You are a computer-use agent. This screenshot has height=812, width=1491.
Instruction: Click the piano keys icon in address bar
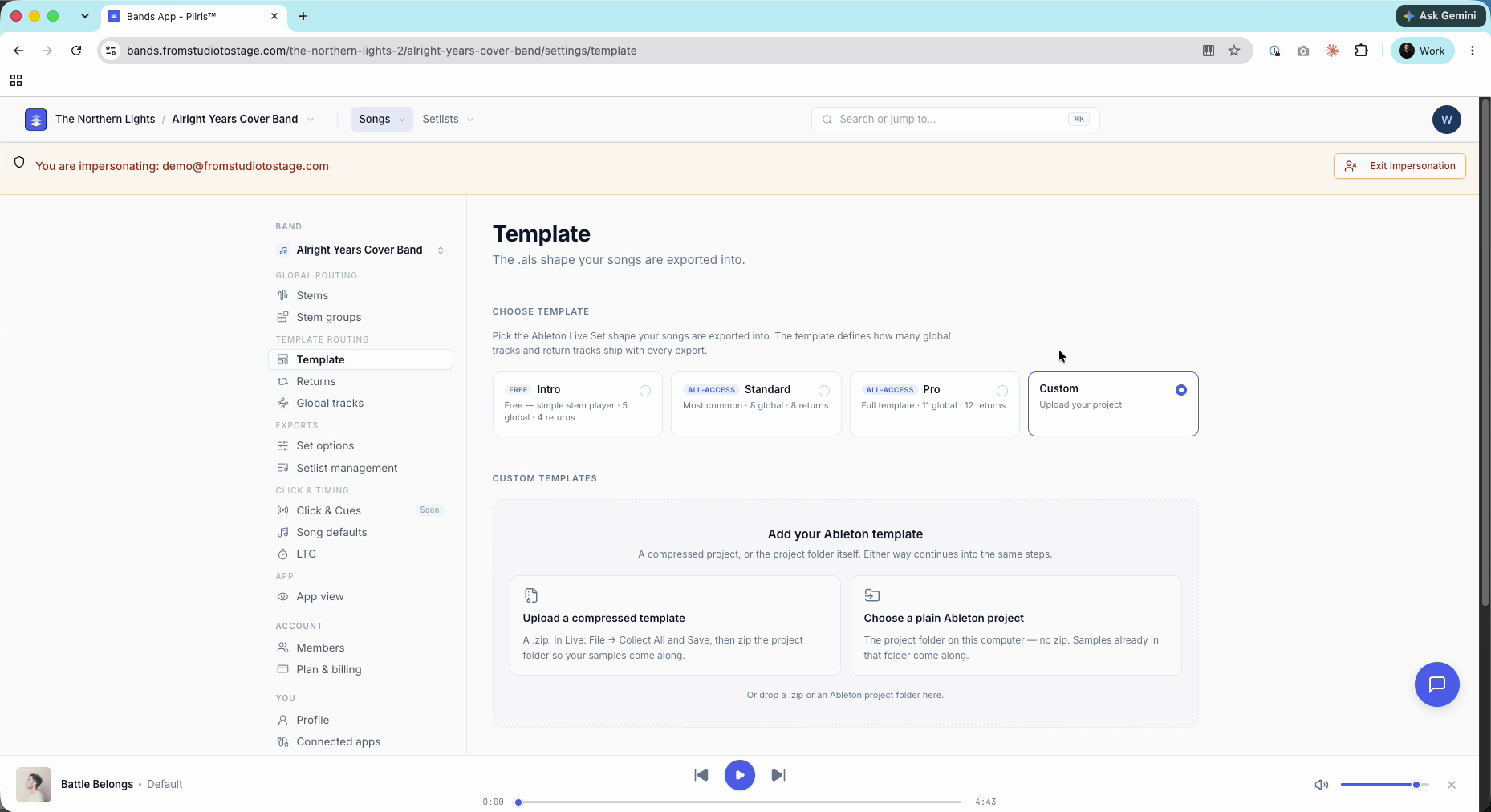(x=1209, y=51)
